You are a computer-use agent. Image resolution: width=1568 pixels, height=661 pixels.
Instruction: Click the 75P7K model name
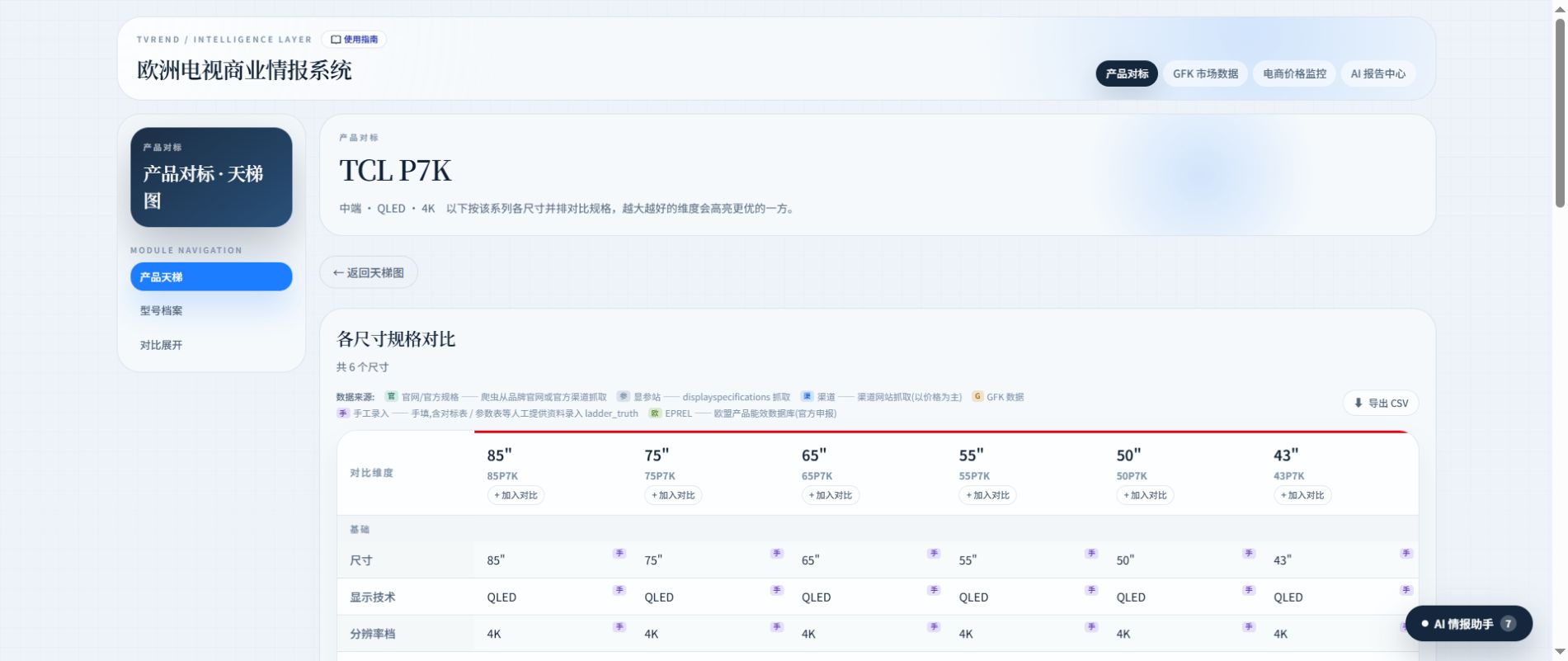click(660, 476)
